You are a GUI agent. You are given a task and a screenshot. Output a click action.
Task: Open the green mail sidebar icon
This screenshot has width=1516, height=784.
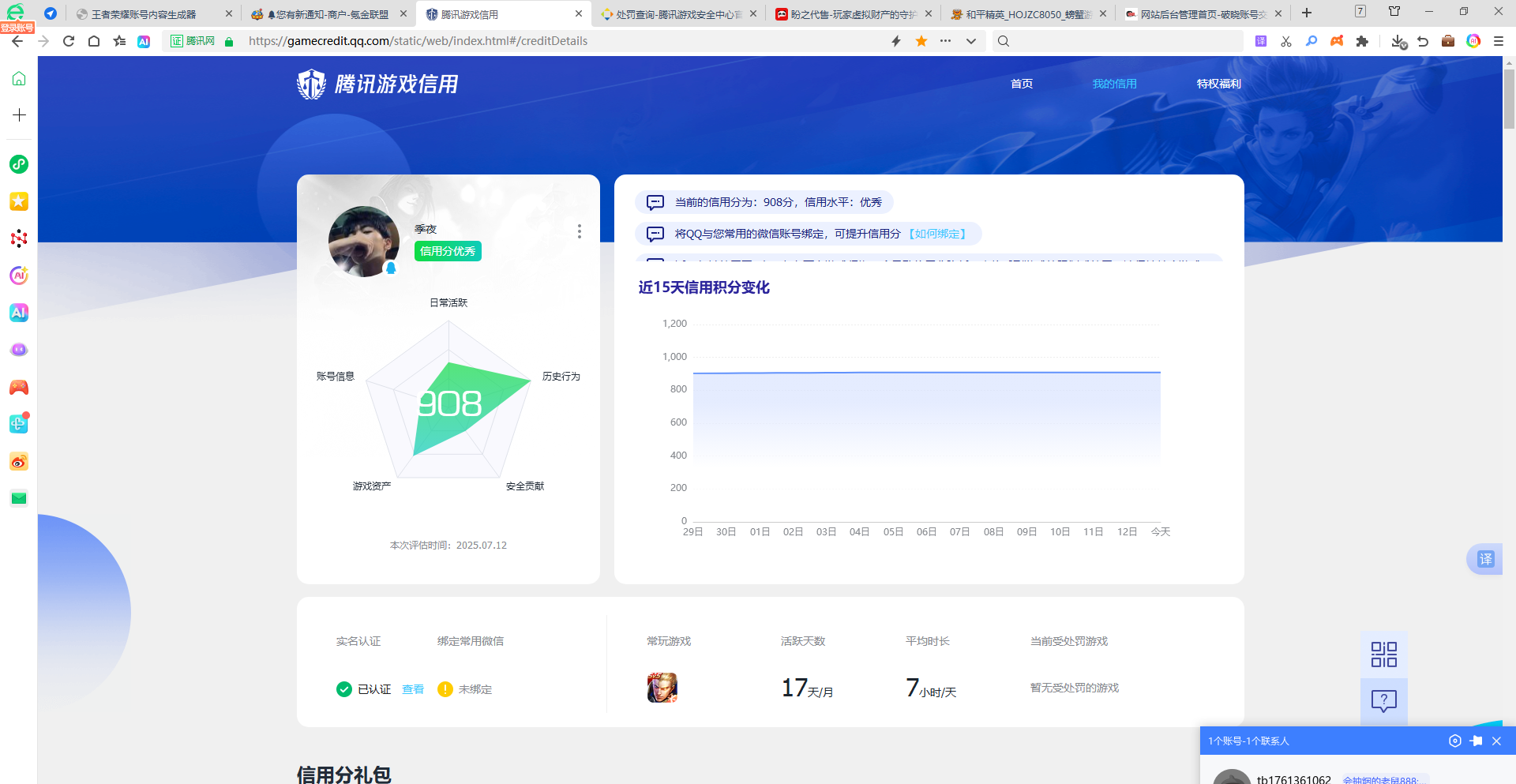pyautogui.click(x=19, y=498)
